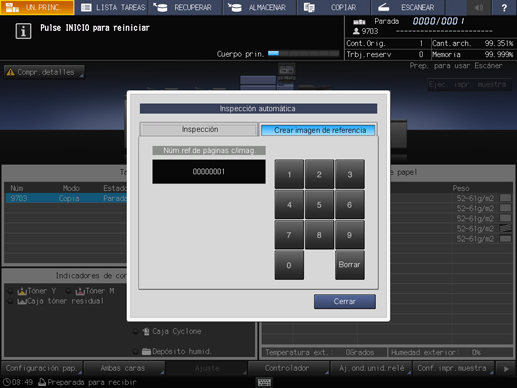Click the user icon beside 9703
The height and width of the screenshot is (388, 517).
coord(356,31)
